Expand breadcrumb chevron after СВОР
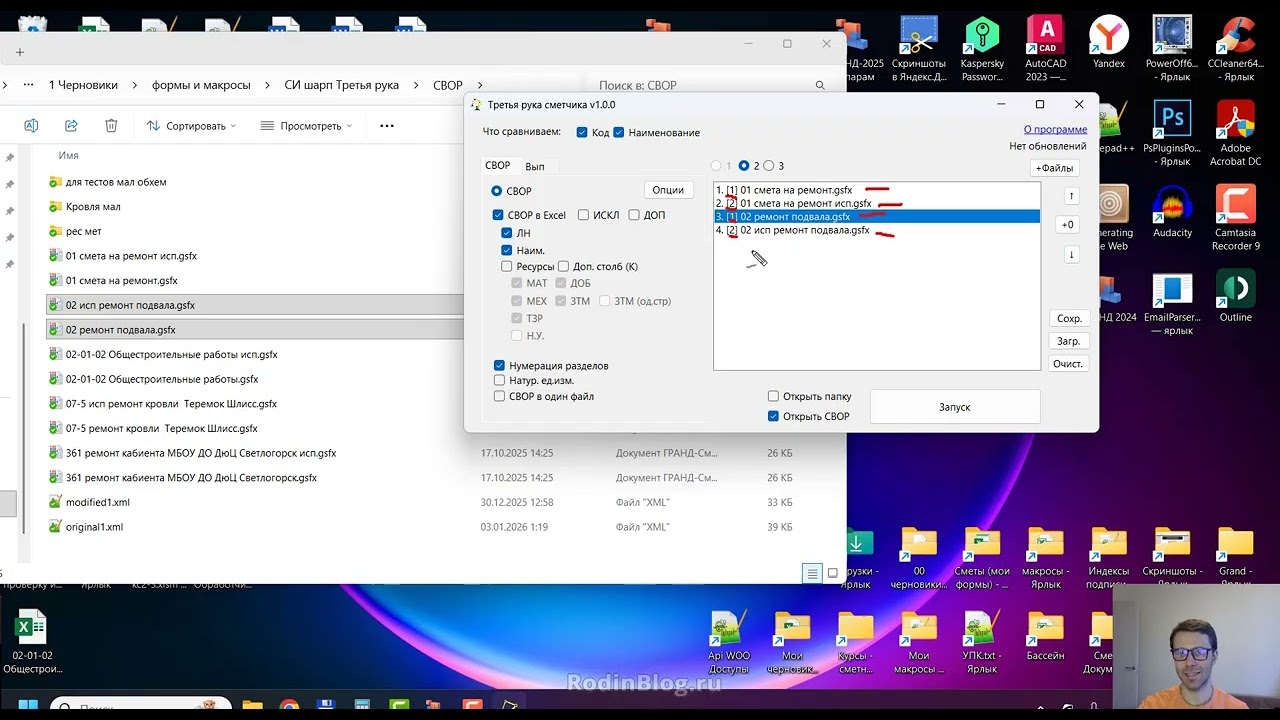This screenshot has height=720, width=1280. coord(481,86)
